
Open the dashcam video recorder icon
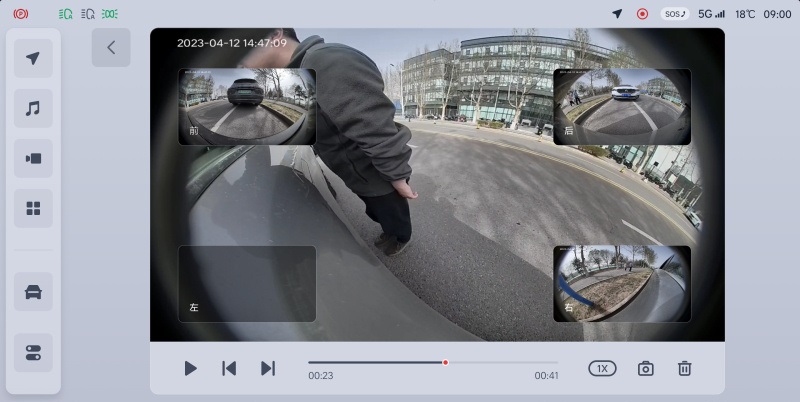[x=33, y=158]
